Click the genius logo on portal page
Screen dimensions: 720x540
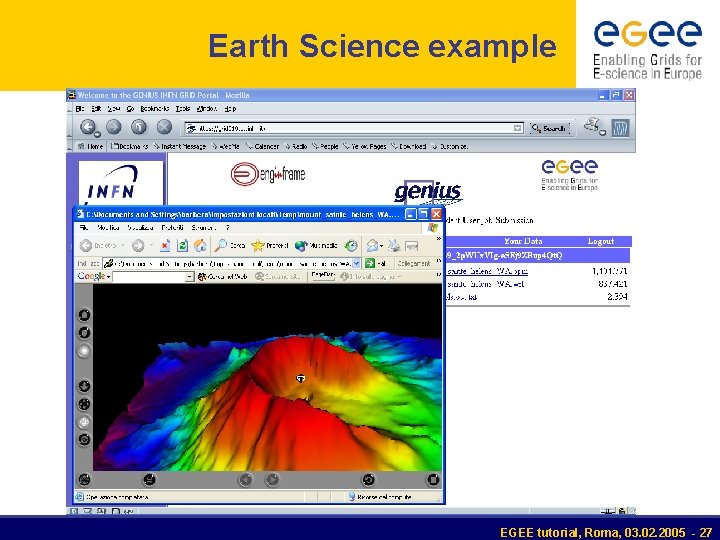428,192
